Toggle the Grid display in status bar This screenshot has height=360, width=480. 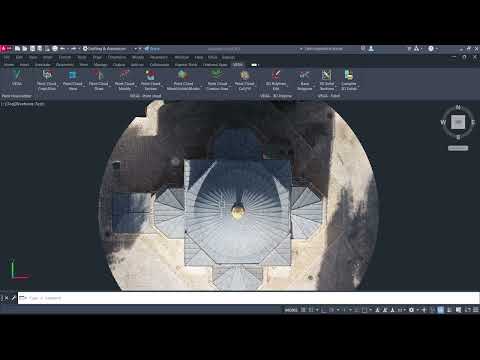click(x=303, y=310)
